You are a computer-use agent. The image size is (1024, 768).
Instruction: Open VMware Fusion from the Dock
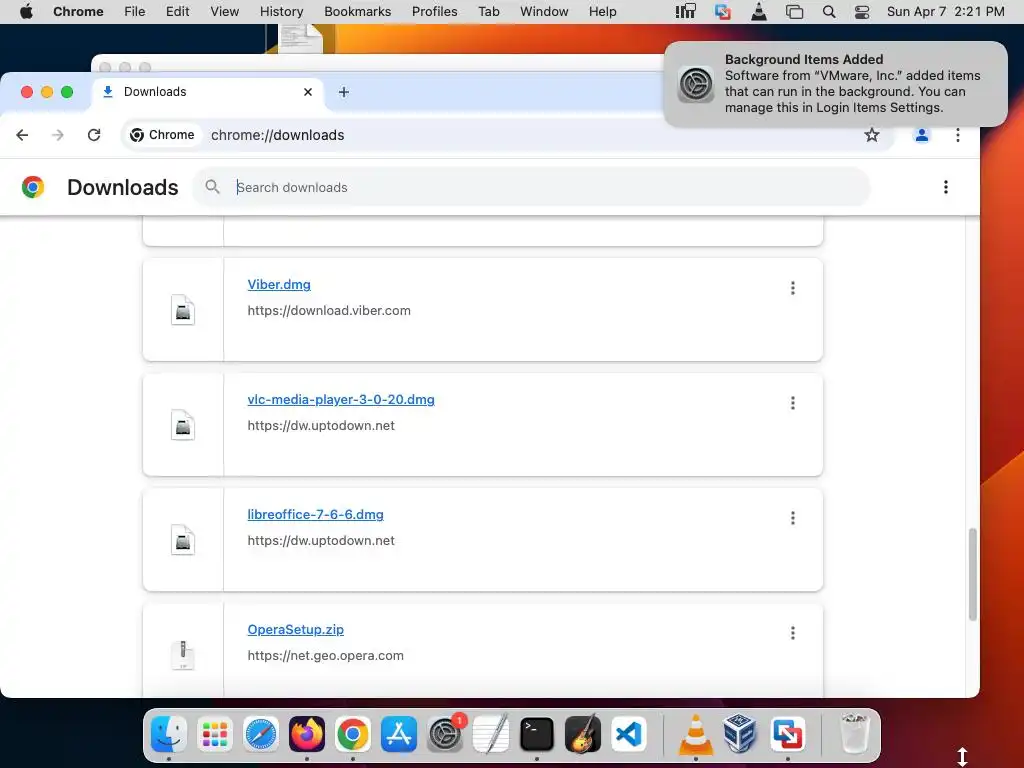[788, 734]
